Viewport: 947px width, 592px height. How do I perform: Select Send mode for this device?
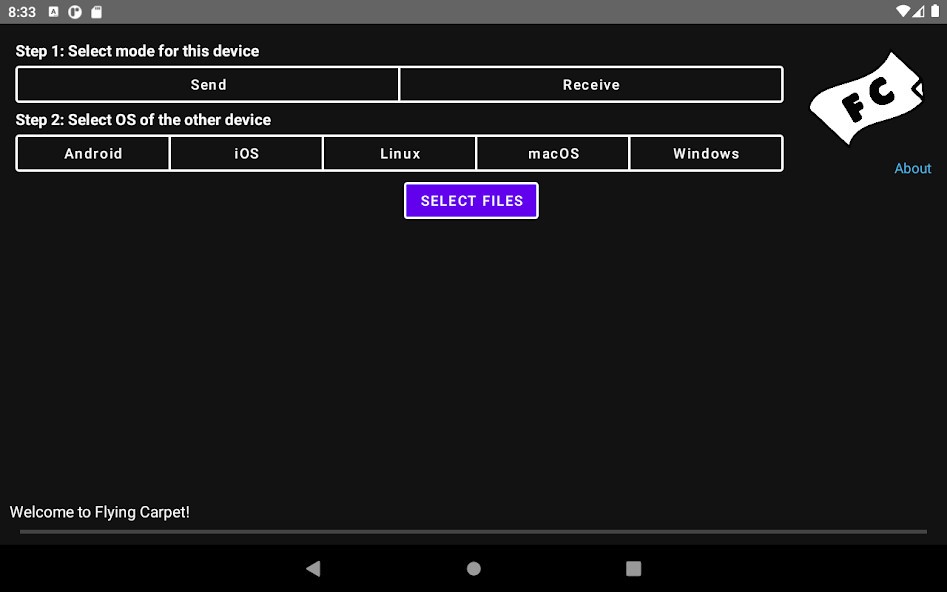[x=208, y=85]
